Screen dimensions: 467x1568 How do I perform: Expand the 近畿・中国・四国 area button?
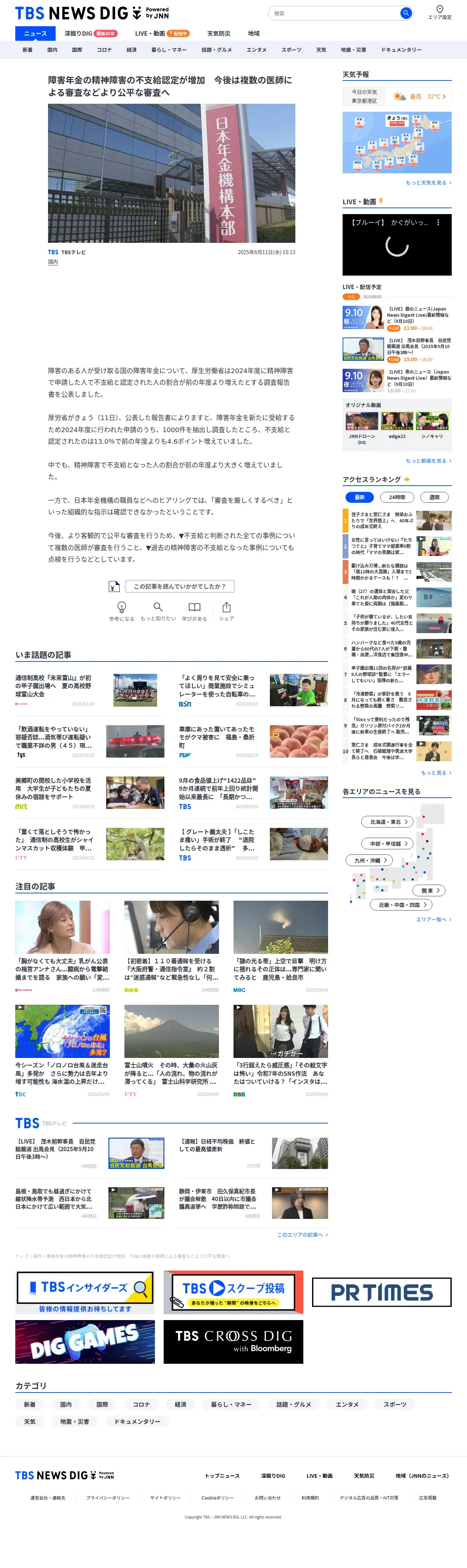[x=401, y=905]
